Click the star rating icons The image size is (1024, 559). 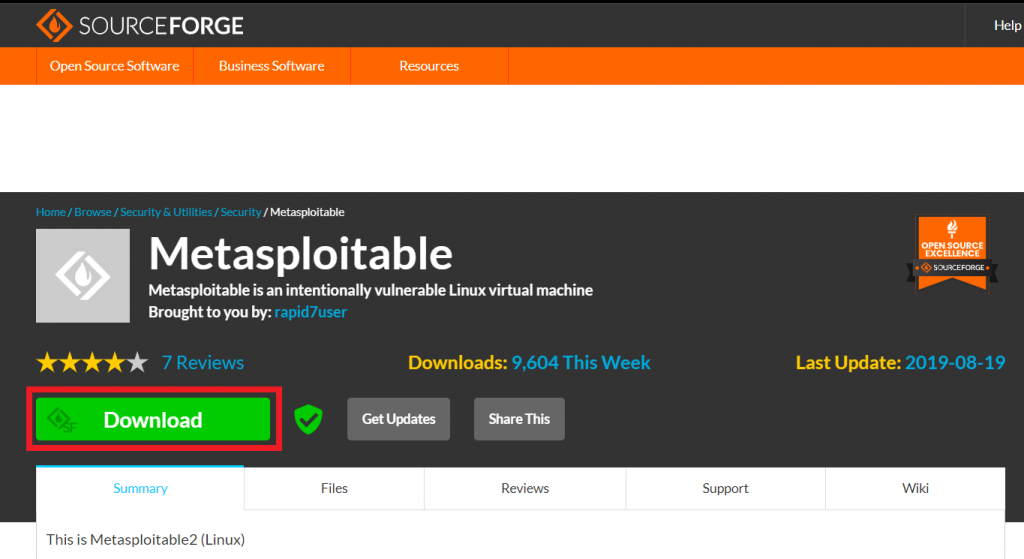click(x=92, y=362)
